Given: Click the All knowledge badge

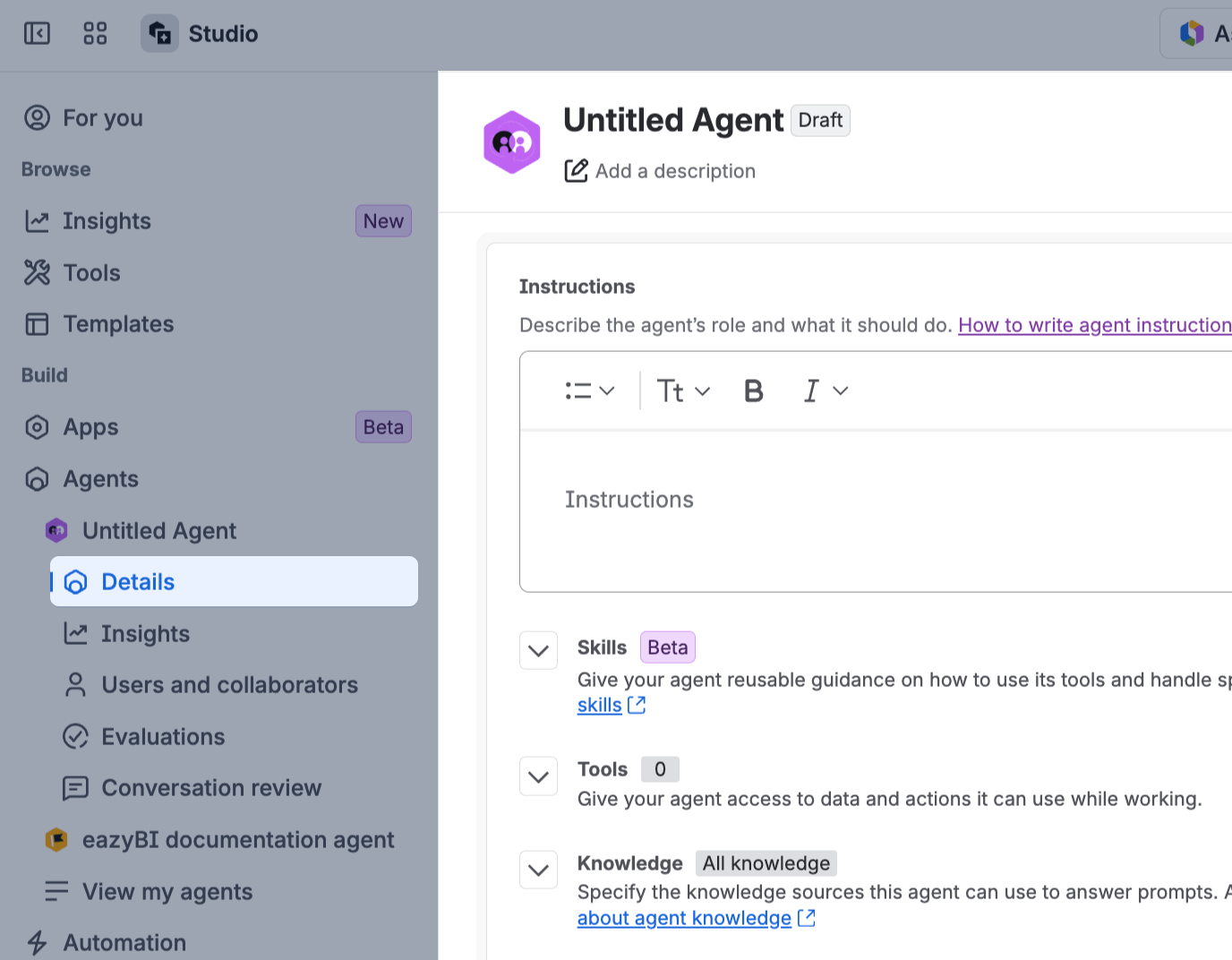Looking at the screenshot, I should pos(766,863).
